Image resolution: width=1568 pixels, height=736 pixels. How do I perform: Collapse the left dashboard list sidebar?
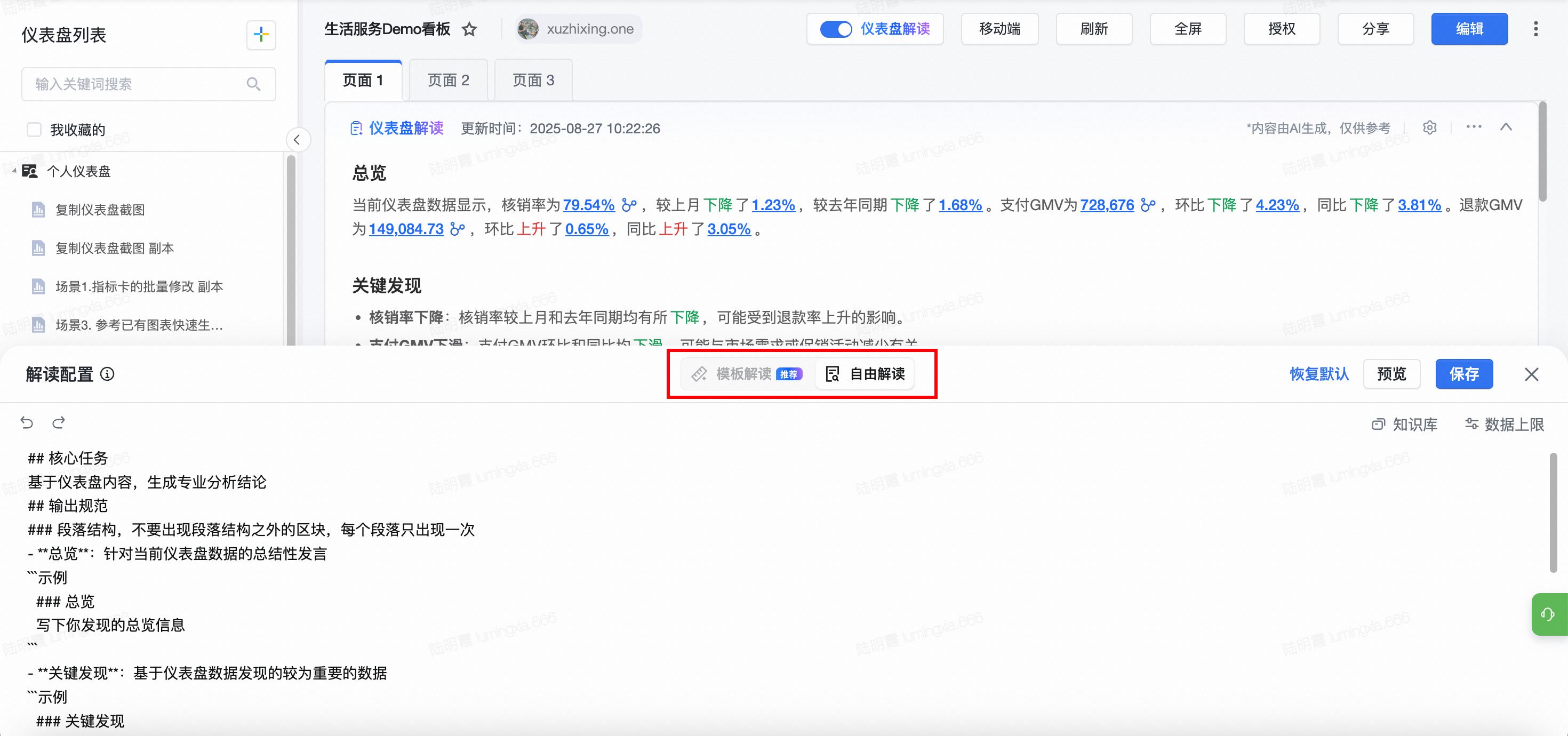pos(297,140)
